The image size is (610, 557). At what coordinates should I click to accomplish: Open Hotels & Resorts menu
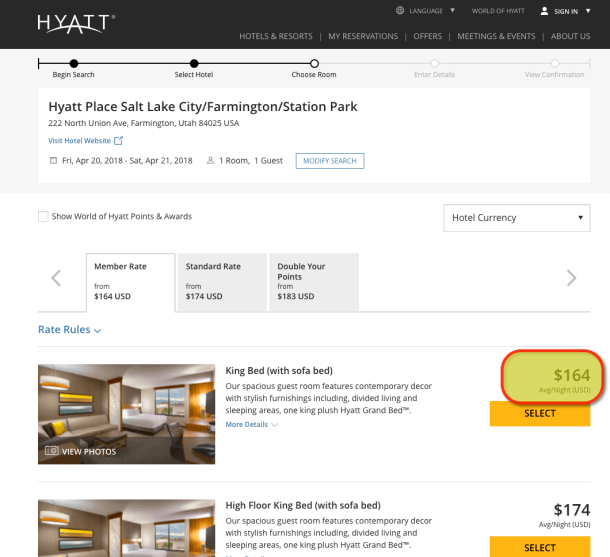click(x=276, y=36)
